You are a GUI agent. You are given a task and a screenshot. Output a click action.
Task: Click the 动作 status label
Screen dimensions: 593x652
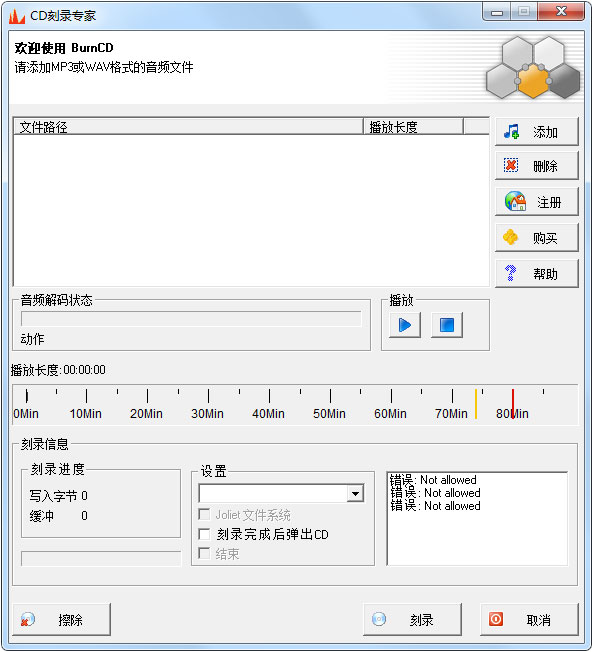tap(32, 339)
